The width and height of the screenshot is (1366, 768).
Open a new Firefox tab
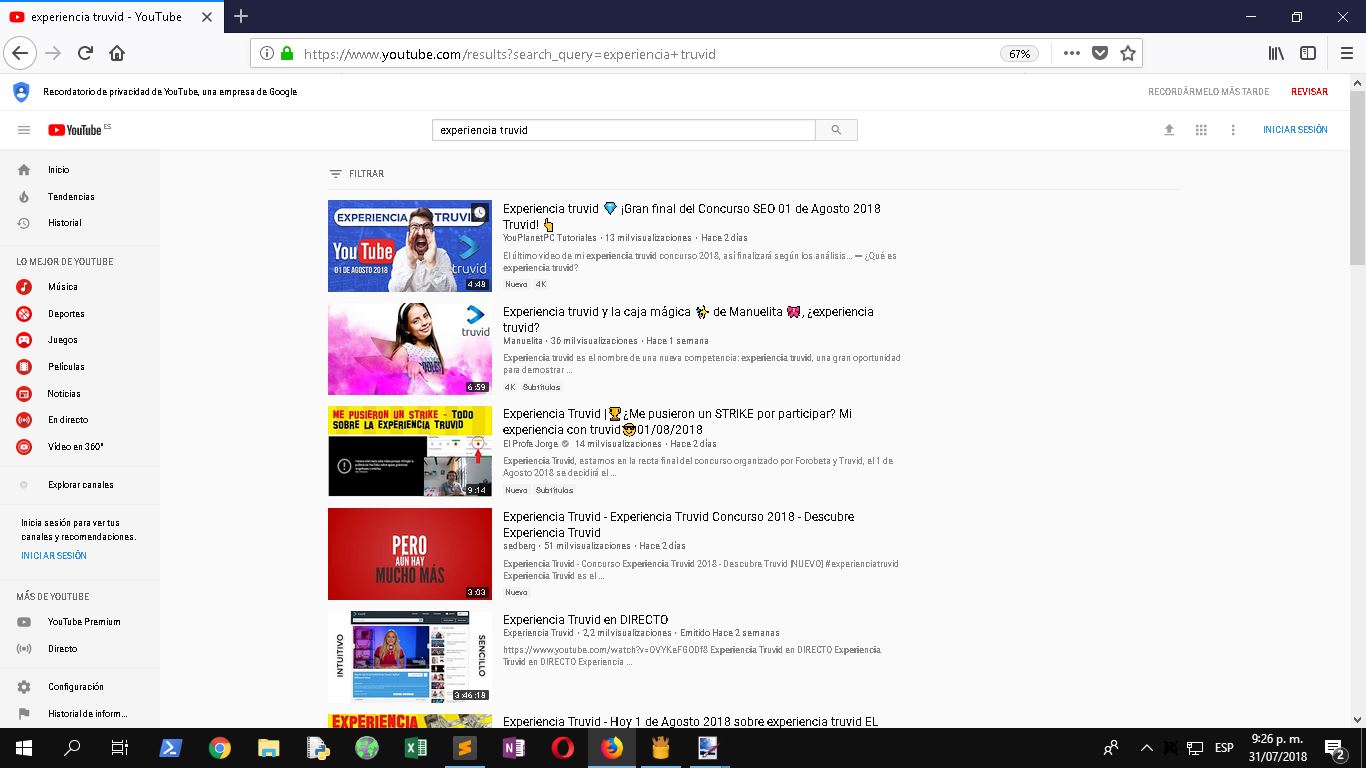(x=241, y=16)
